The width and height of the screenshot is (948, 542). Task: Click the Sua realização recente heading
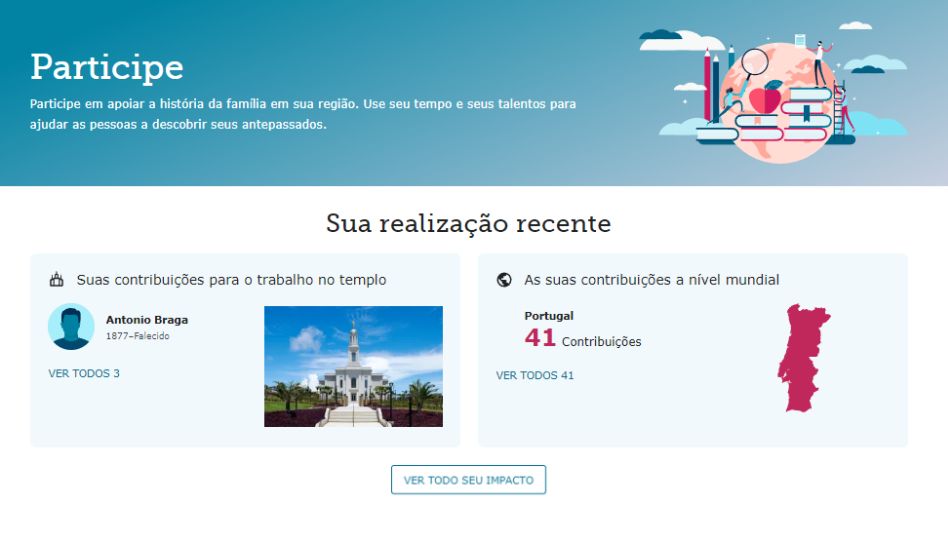[469, 223]
